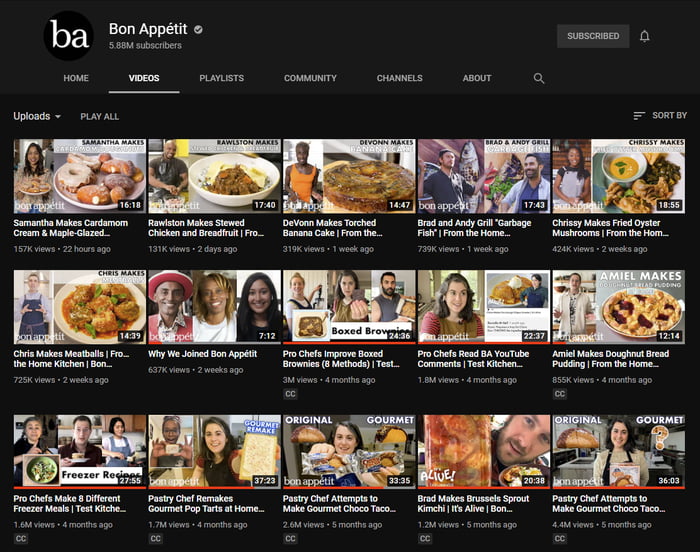
Task: Open Chris Makes Meatballs video title
Action: coord(71,359)
